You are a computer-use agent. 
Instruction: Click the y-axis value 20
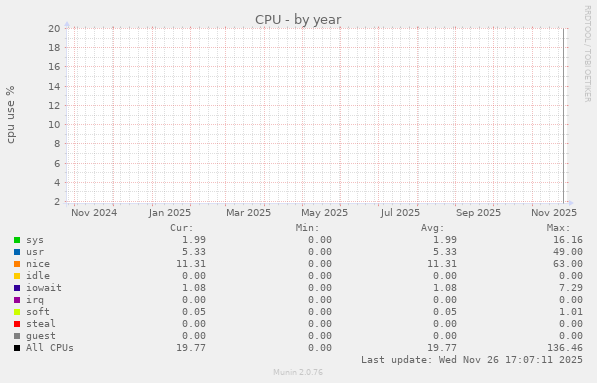(54, 29)
